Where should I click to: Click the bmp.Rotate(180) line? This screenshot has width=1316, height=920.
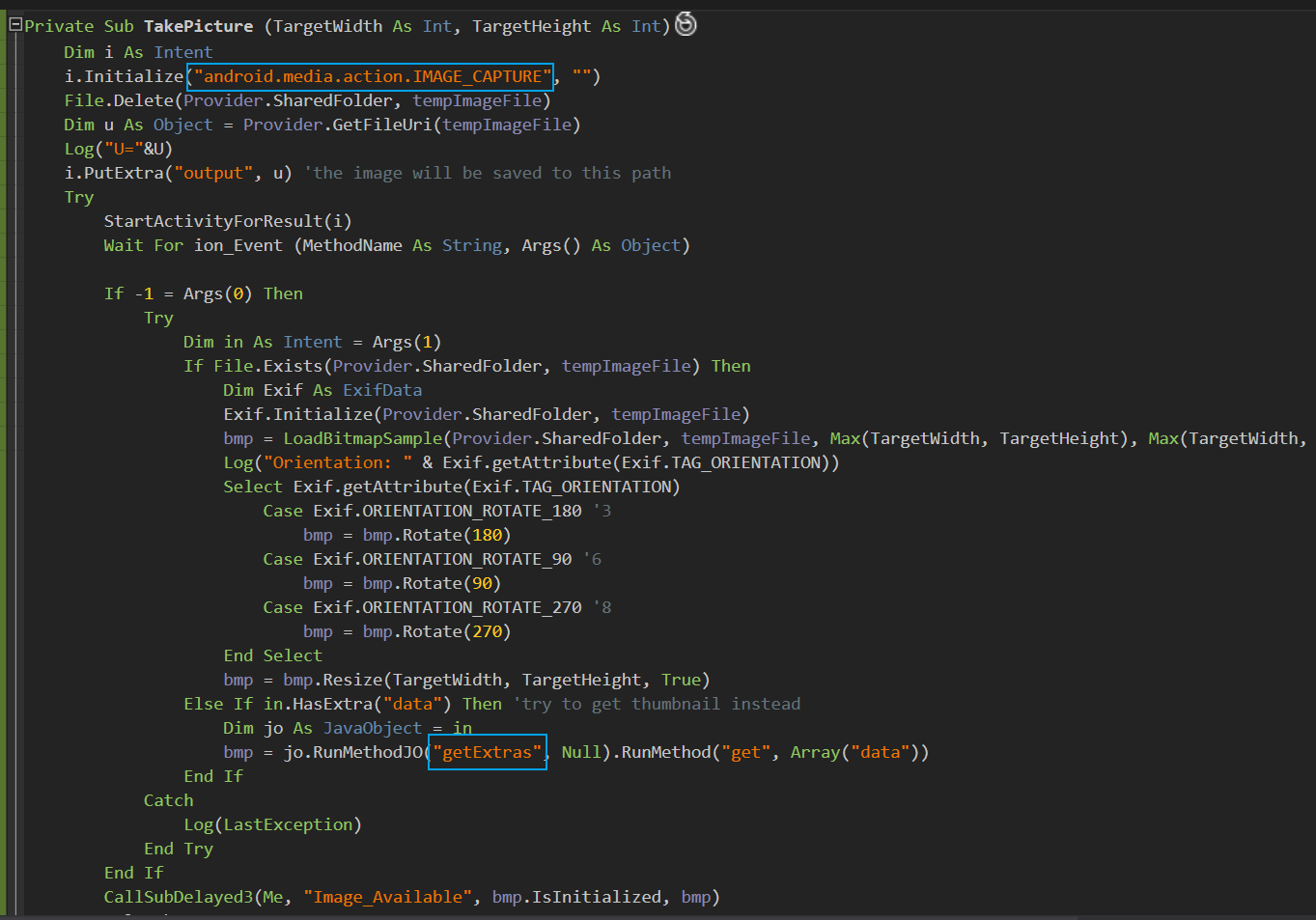(406, 535)
